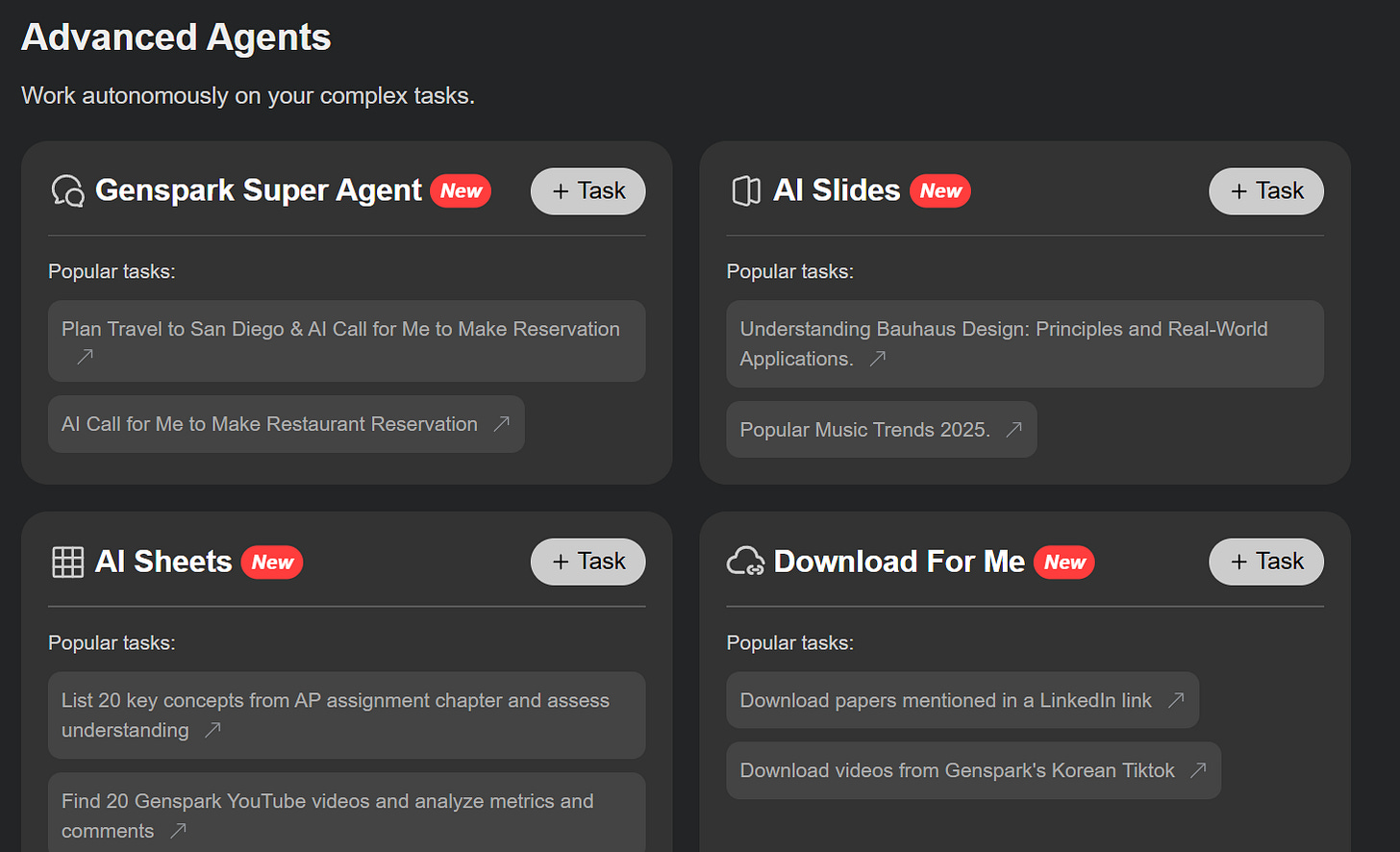Click the Genspark Super Agent chat icon
This screenshot has height=852, width=1400.
67,190
